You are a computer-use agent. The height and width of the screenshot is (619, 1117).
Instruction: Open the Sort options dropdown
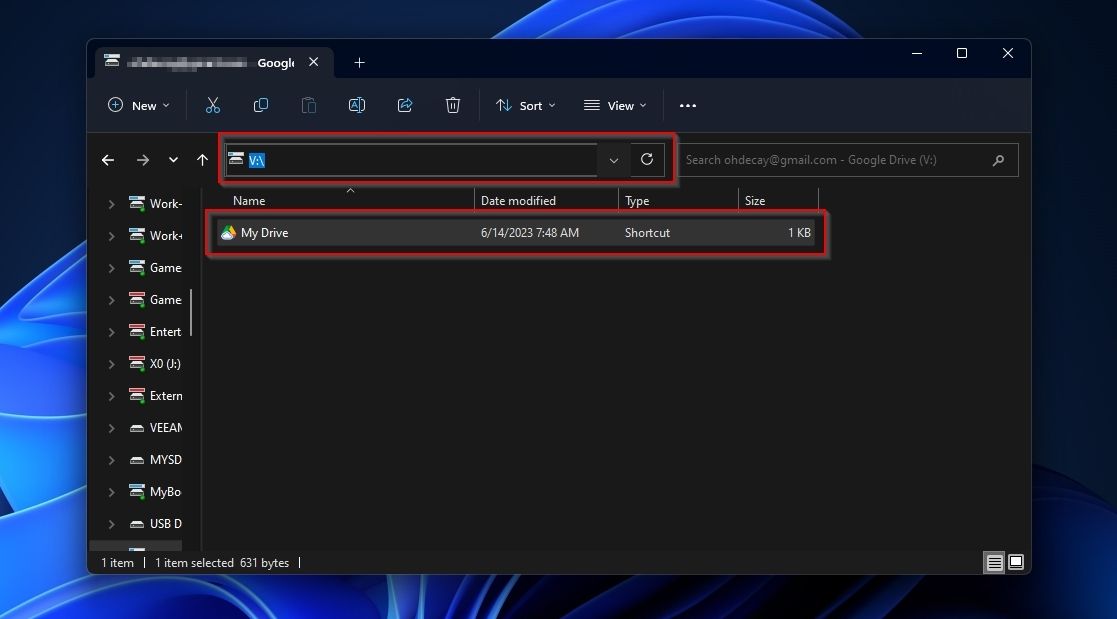[526, 105]
